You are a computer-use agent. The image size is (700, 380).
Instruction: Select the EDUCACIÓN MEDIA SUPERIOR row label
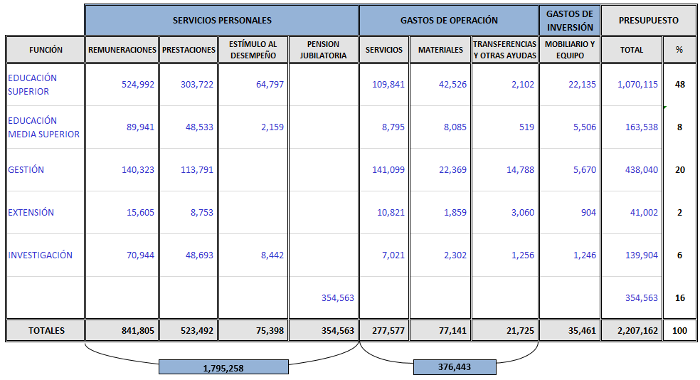43,127
